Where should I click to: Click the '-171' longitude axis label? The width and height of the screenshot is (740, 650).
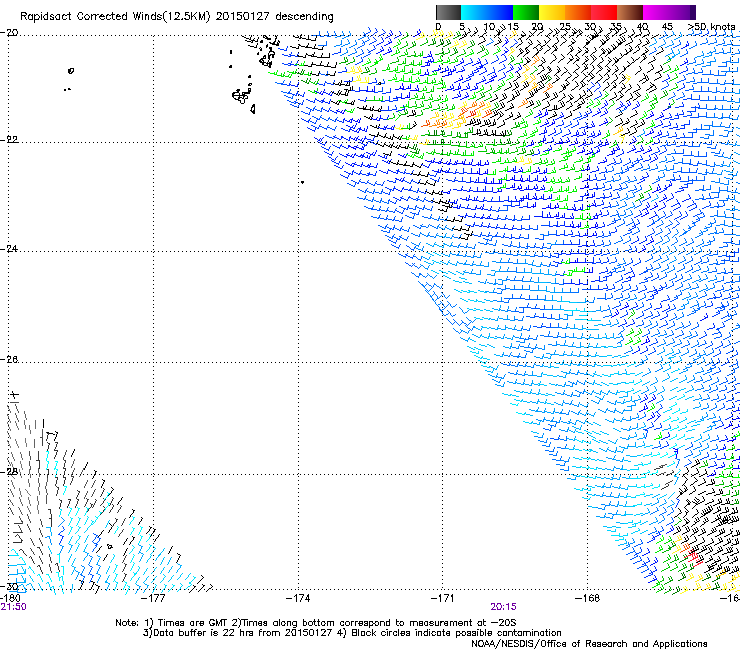(x=443, y=598)
